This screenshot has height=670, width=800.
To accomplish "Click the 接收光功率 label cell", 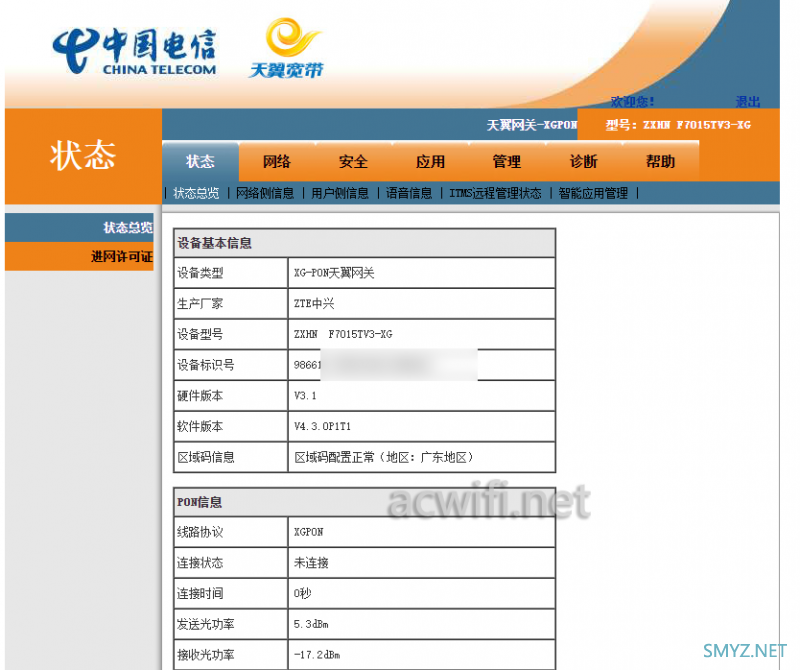I will 231,655.
